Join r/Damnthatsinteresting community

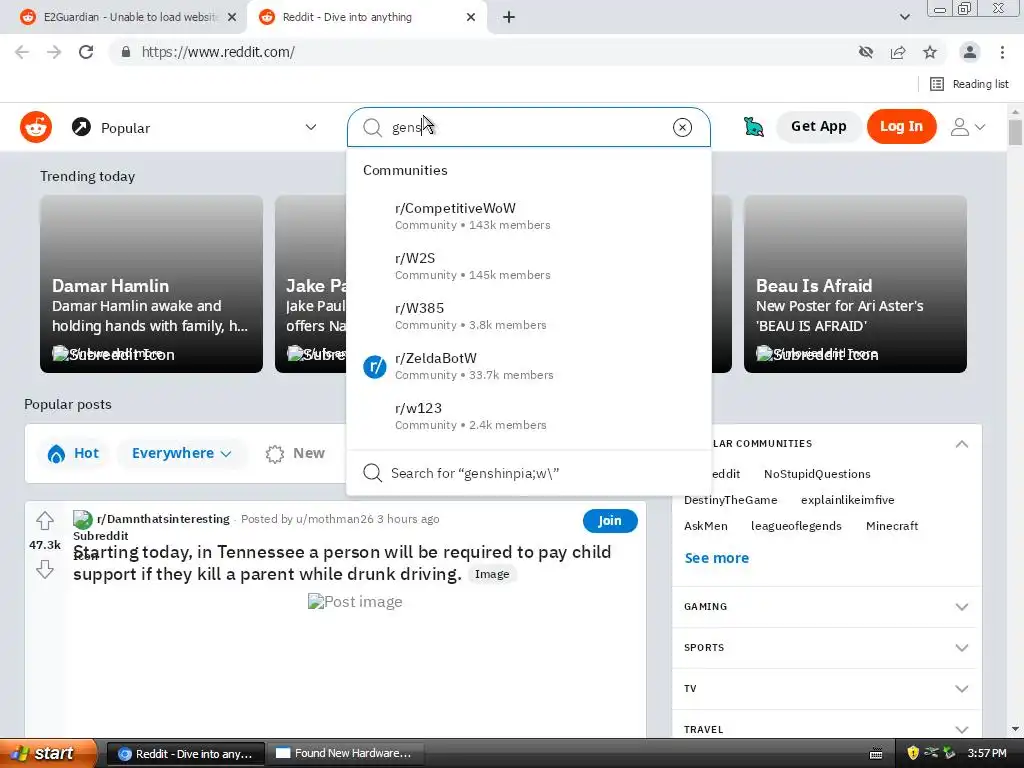coord(610,520)
